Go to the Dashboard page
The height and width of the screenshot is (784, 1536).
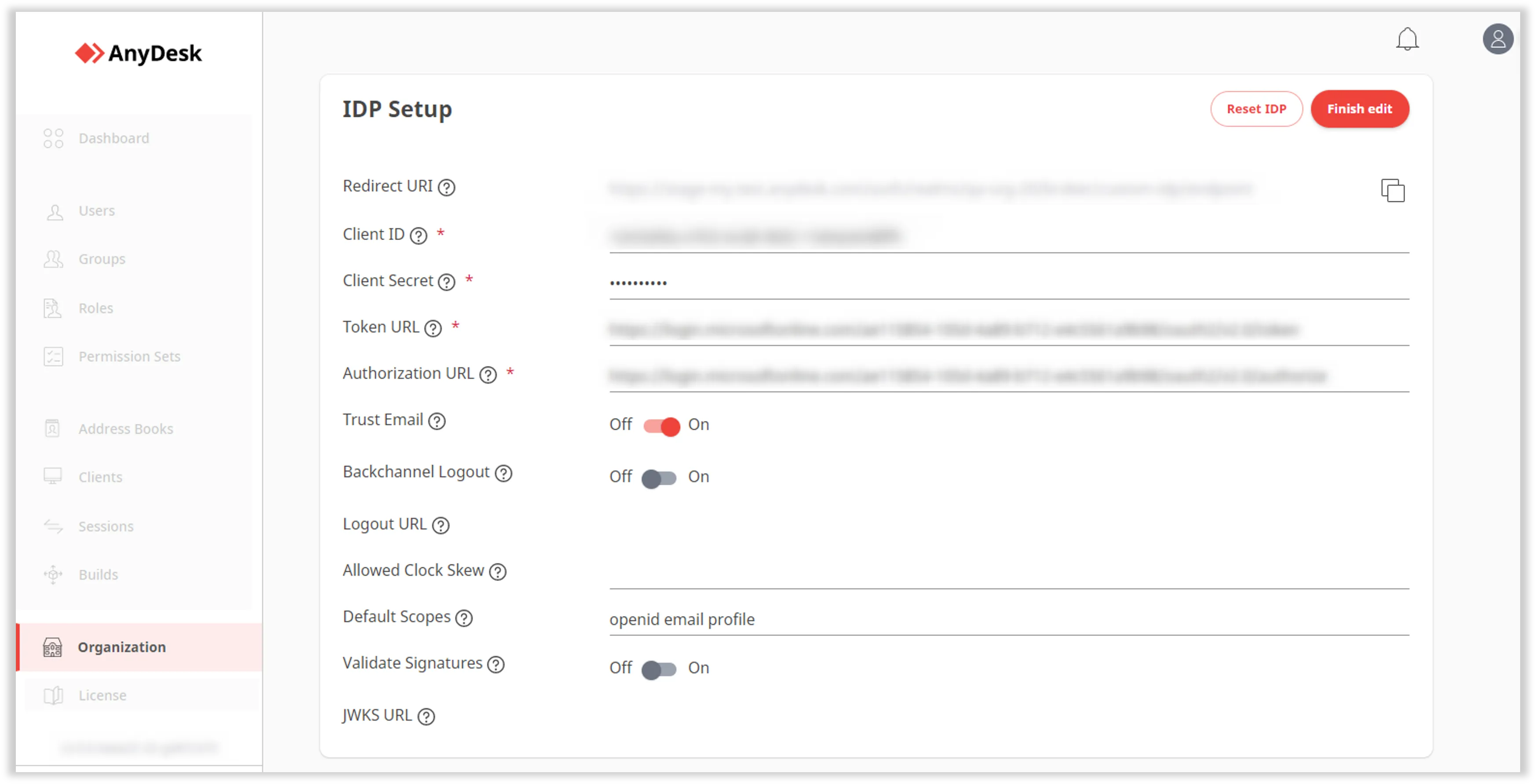point(113,138)
